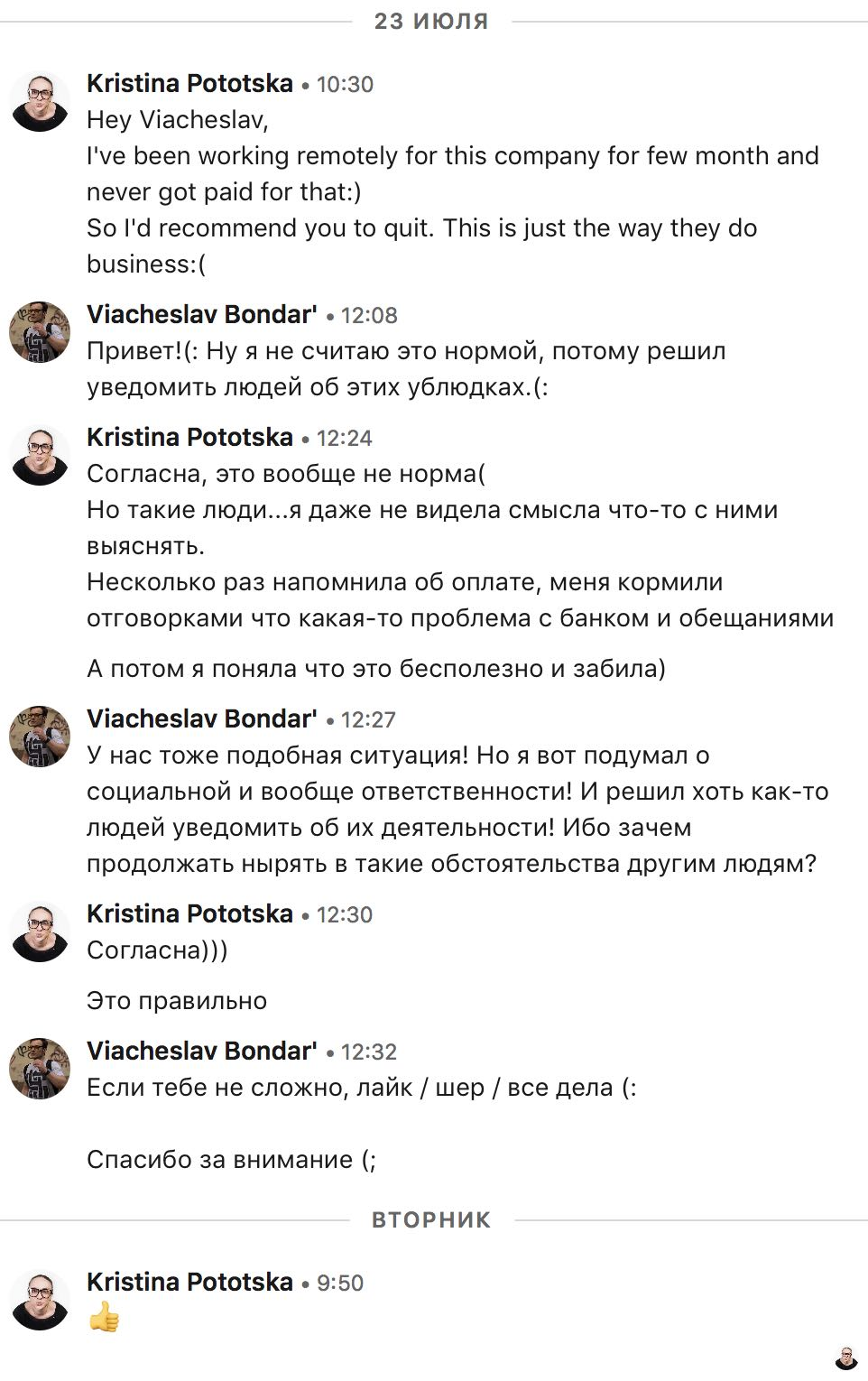
Task: Click the "Спасибо за внимание (;" message
Action: pyautogui.click(x=231, y=1159)
